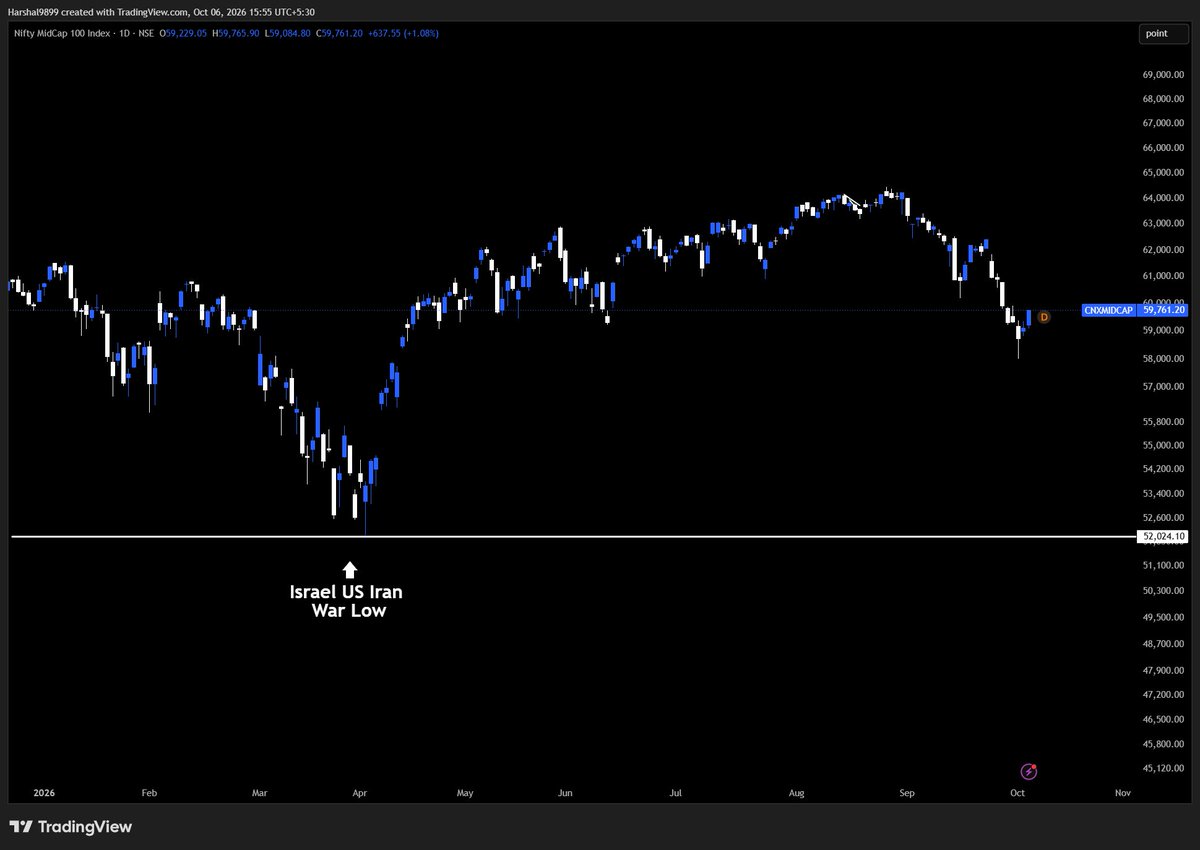Click the Jun time axis label
Image resolution: width=1200 pixels, height=850 pixels.
[565, 793]
